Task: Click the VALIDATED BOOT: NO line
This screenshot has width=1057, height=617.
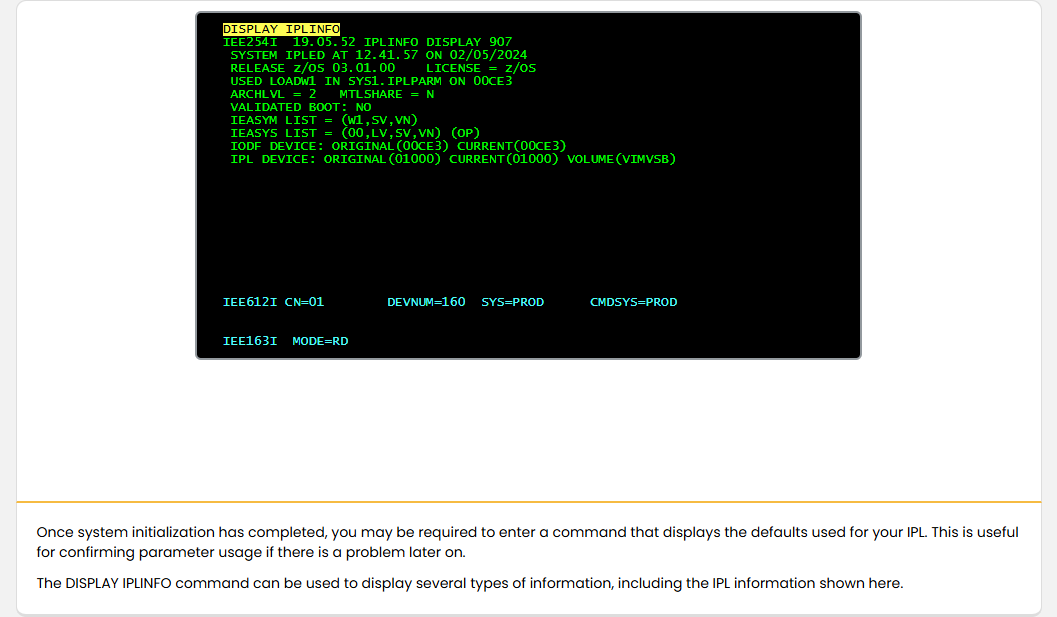Action: click(301, 107)
